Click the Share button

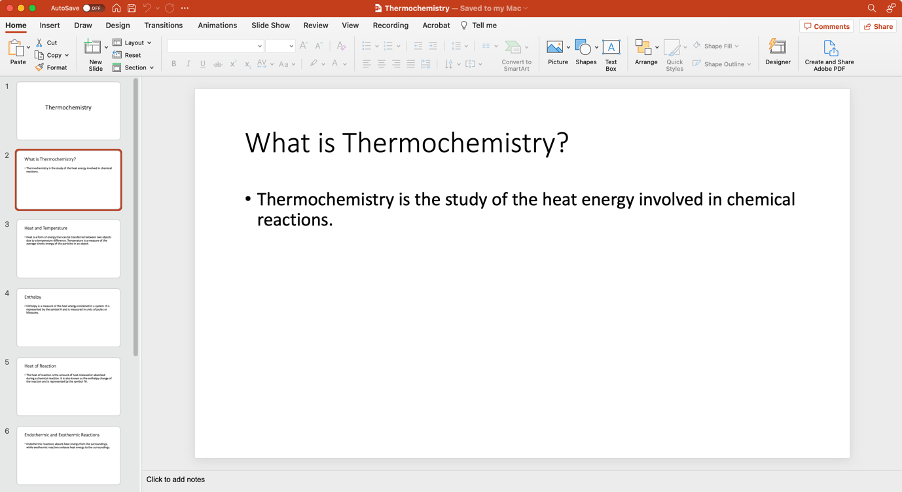click(x=878, y=26)
